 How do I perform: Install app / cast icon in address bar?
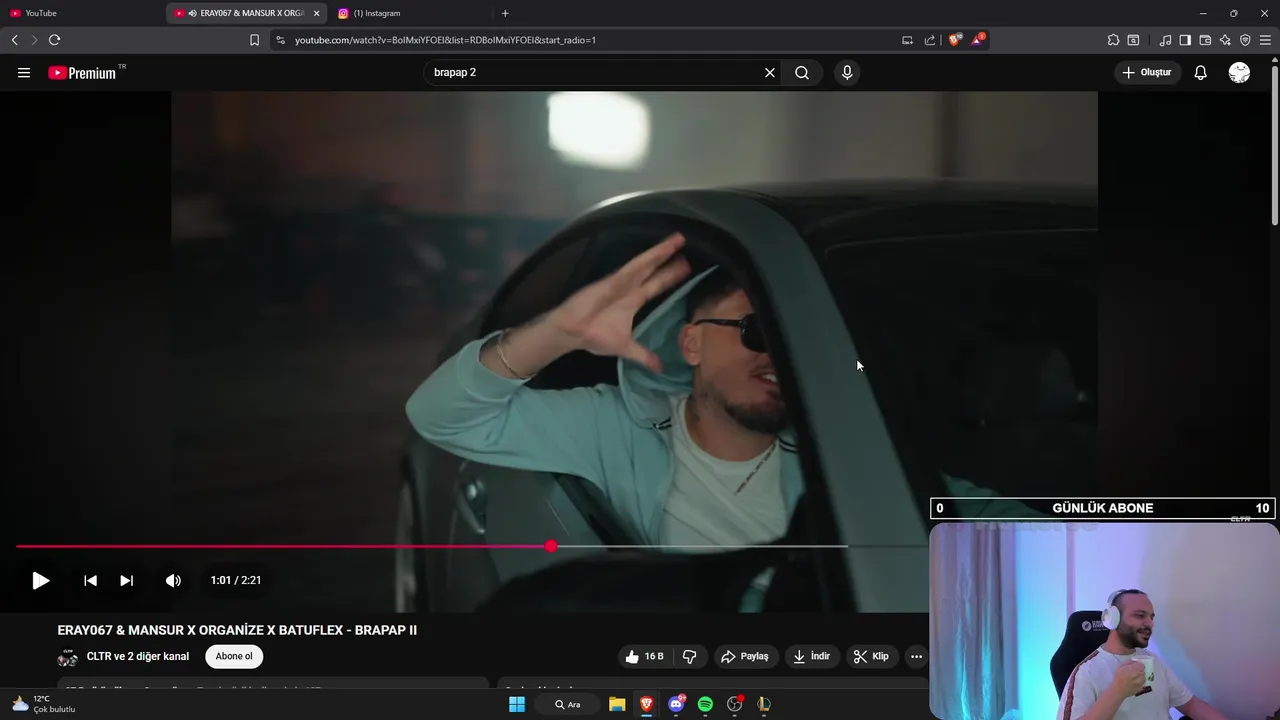tap(907, 40)
